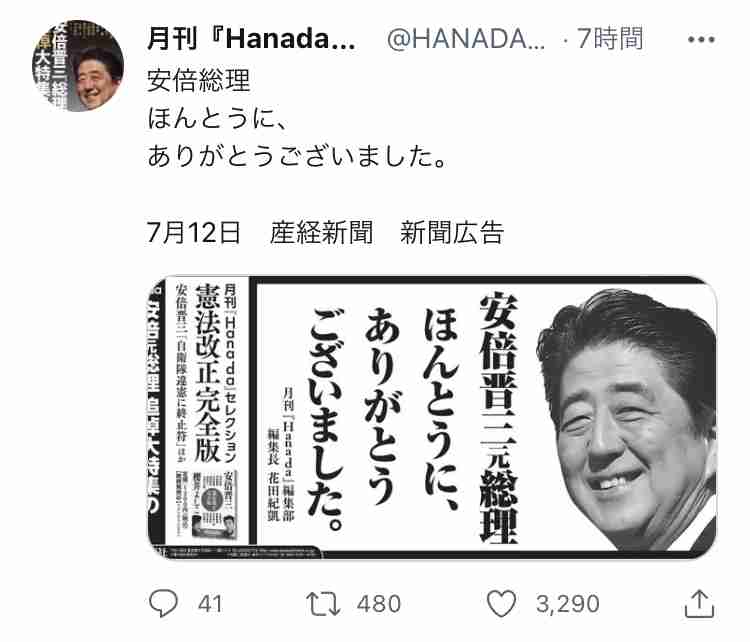View the 3,290 likes count
The image size is (750, 642).
coord(568,604)
